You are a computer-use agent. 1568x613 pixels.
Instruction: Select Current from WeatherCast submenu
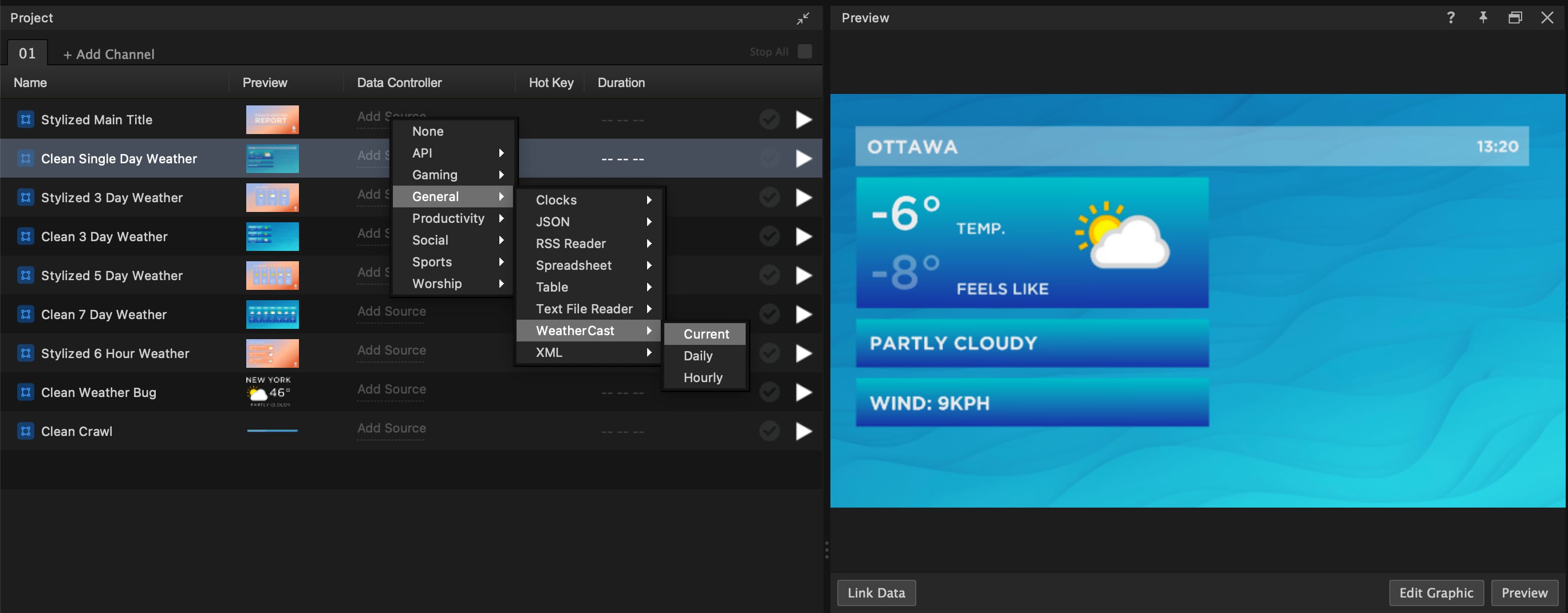(x=705, y=334)
